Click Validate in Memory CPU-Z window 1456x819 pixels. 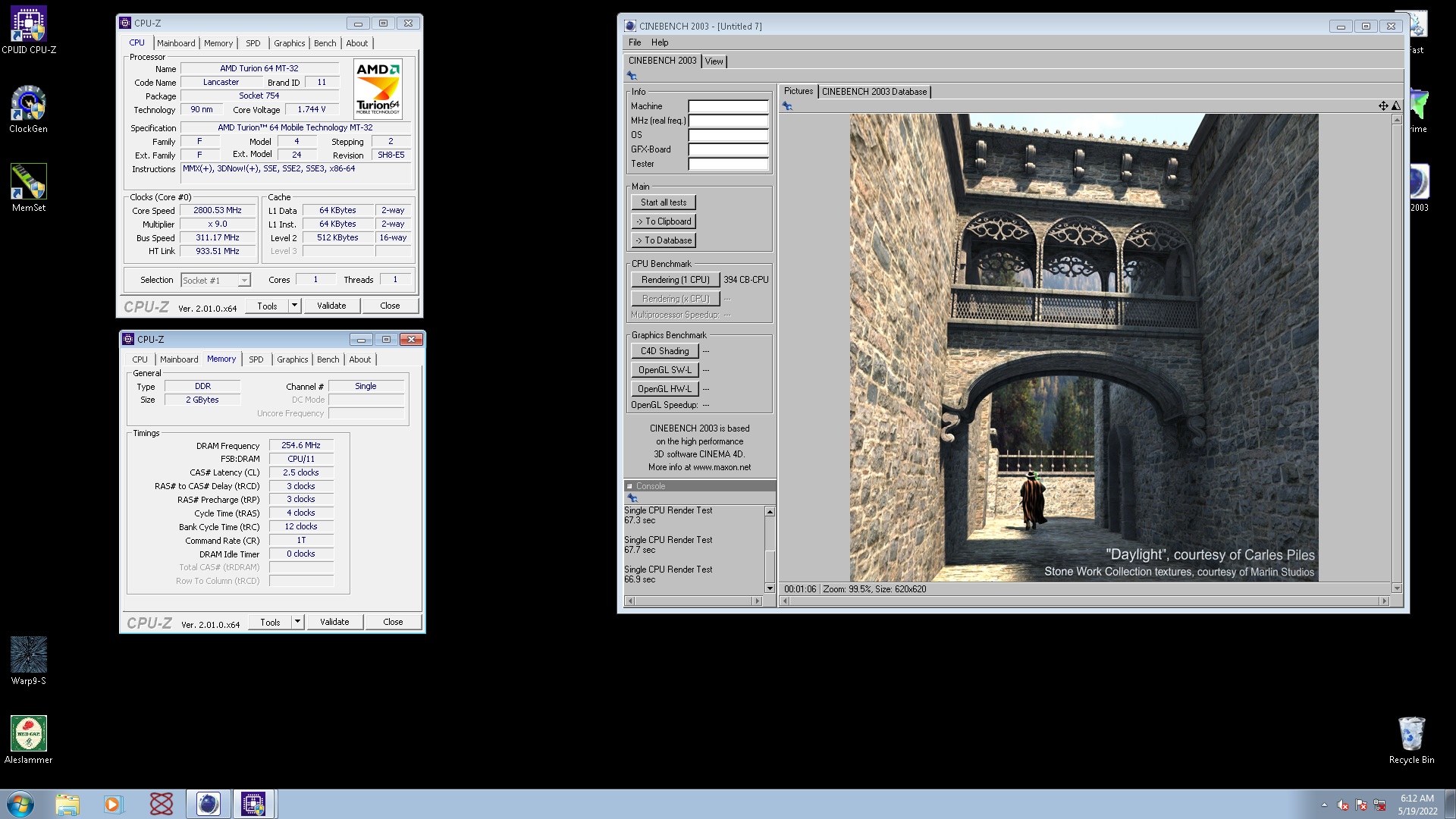pos(334,622)
